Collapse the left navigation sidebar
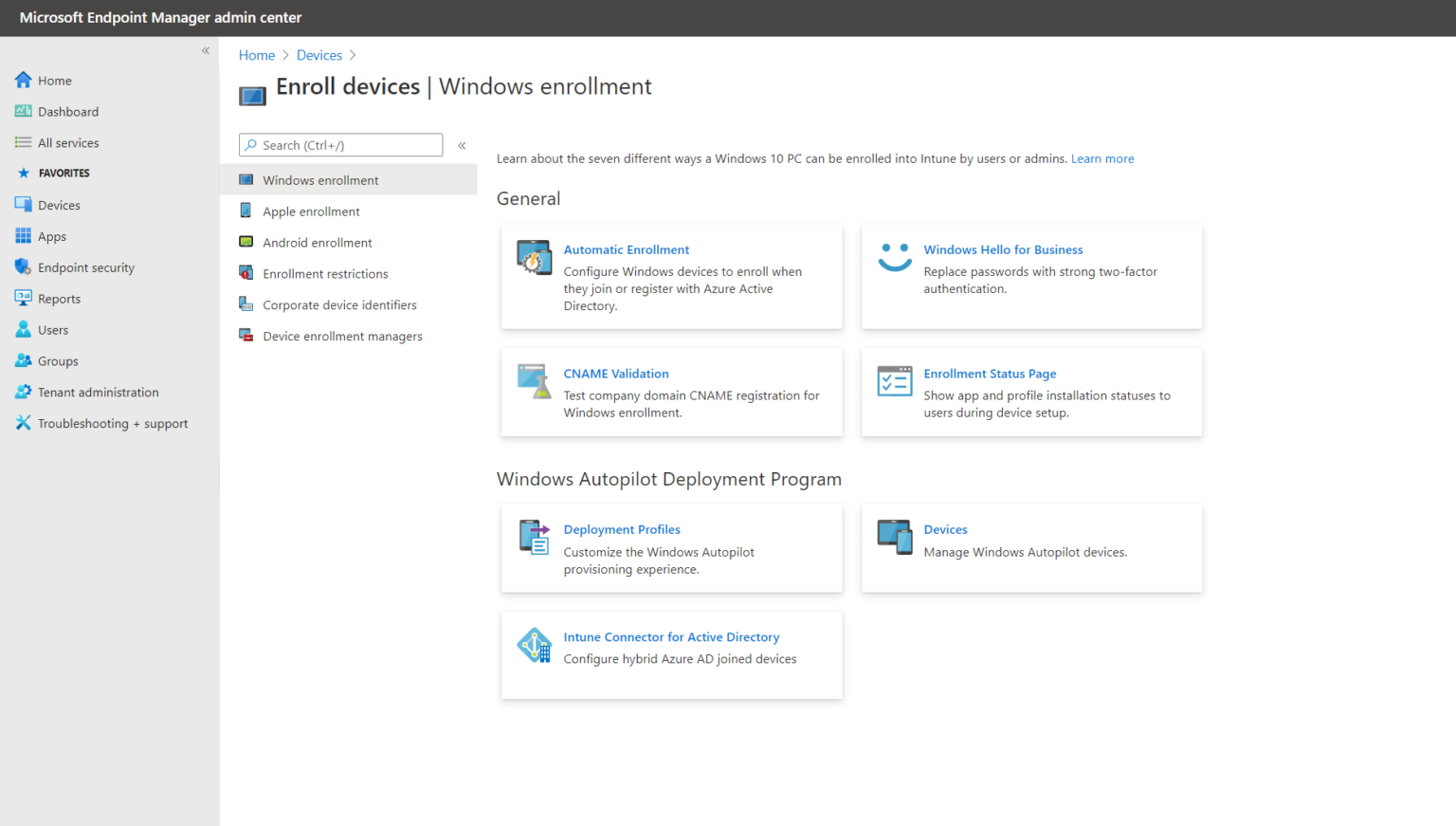1456x826 pixels. pos(206,51)
